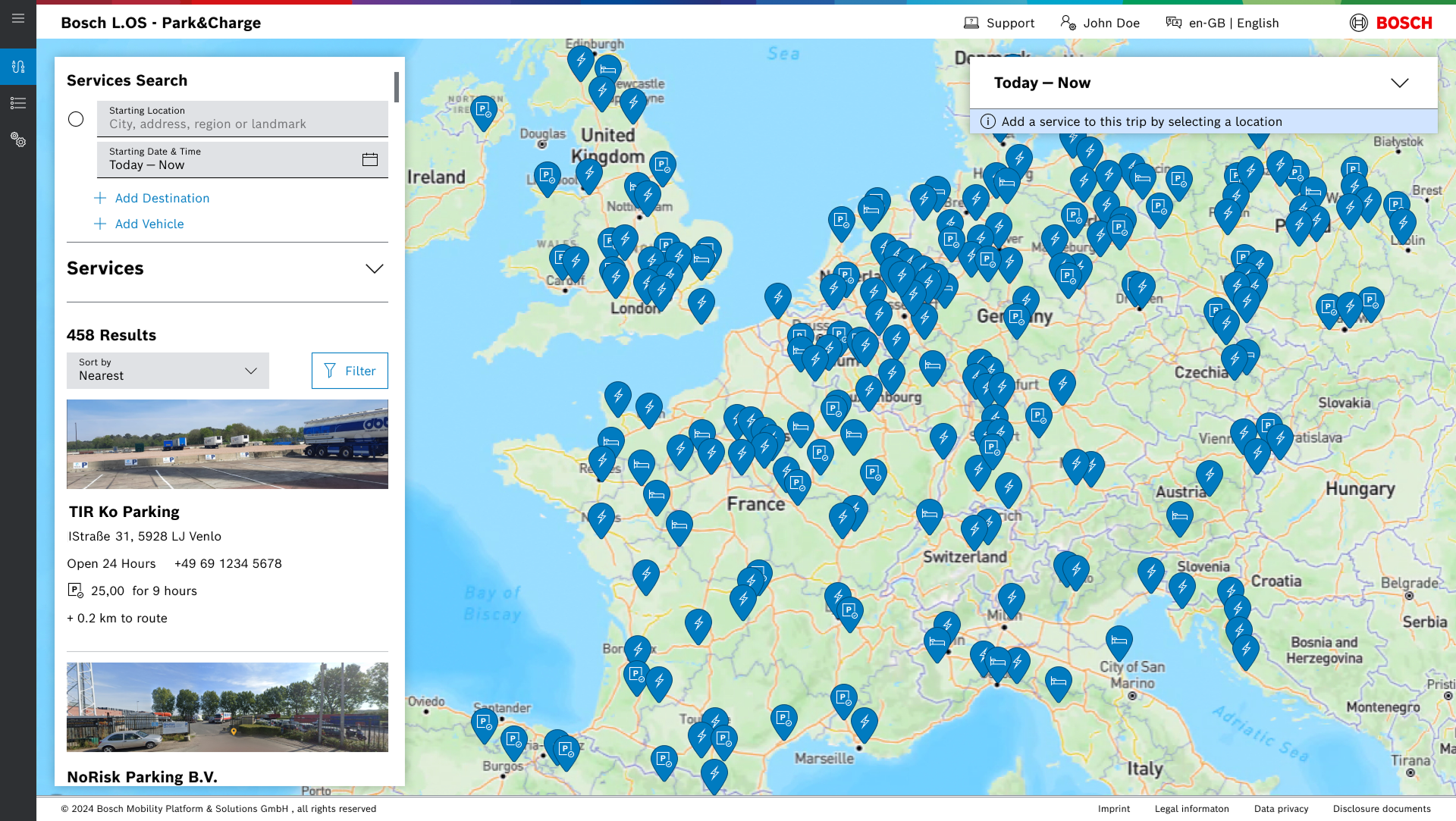The width and height of the screenshot is (1456, 821).
Task: Select the route planner sidebar icon
Action: 18,67
